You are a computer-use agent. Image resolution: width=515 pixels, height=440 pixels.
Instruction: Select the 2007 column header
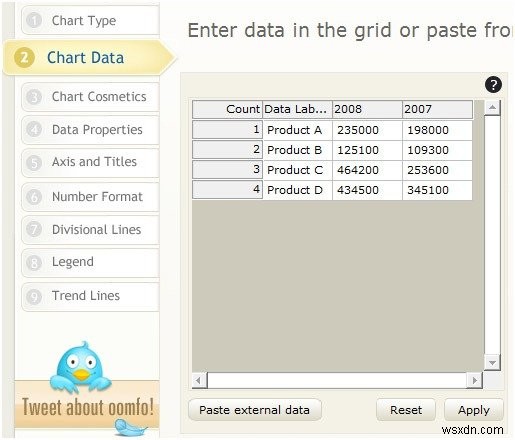(437, 109)
